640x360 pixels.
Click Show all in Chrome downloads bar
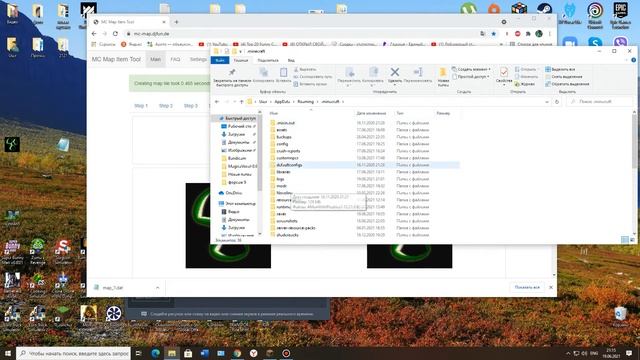click(x=527, y=288)
